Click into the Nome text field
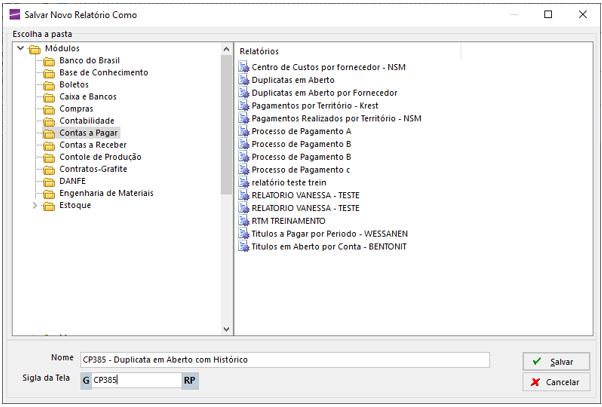Viewport: 602px width, 407px height. (x=285, y=360)
